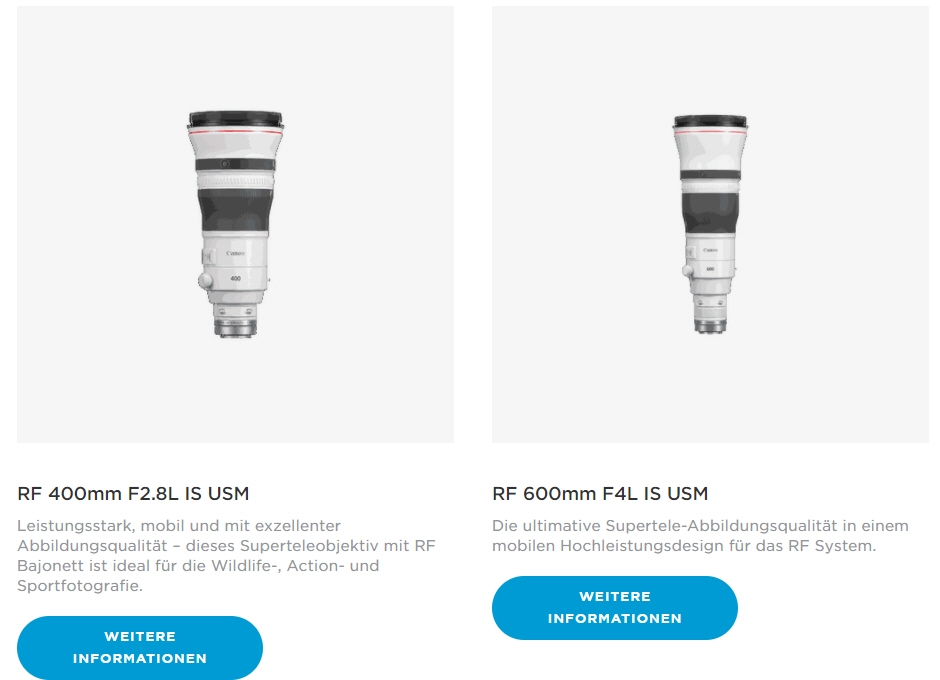Open the RF 400mm lens product image
Viewport: 940px width, 680px height.
[x=235, y=224]
